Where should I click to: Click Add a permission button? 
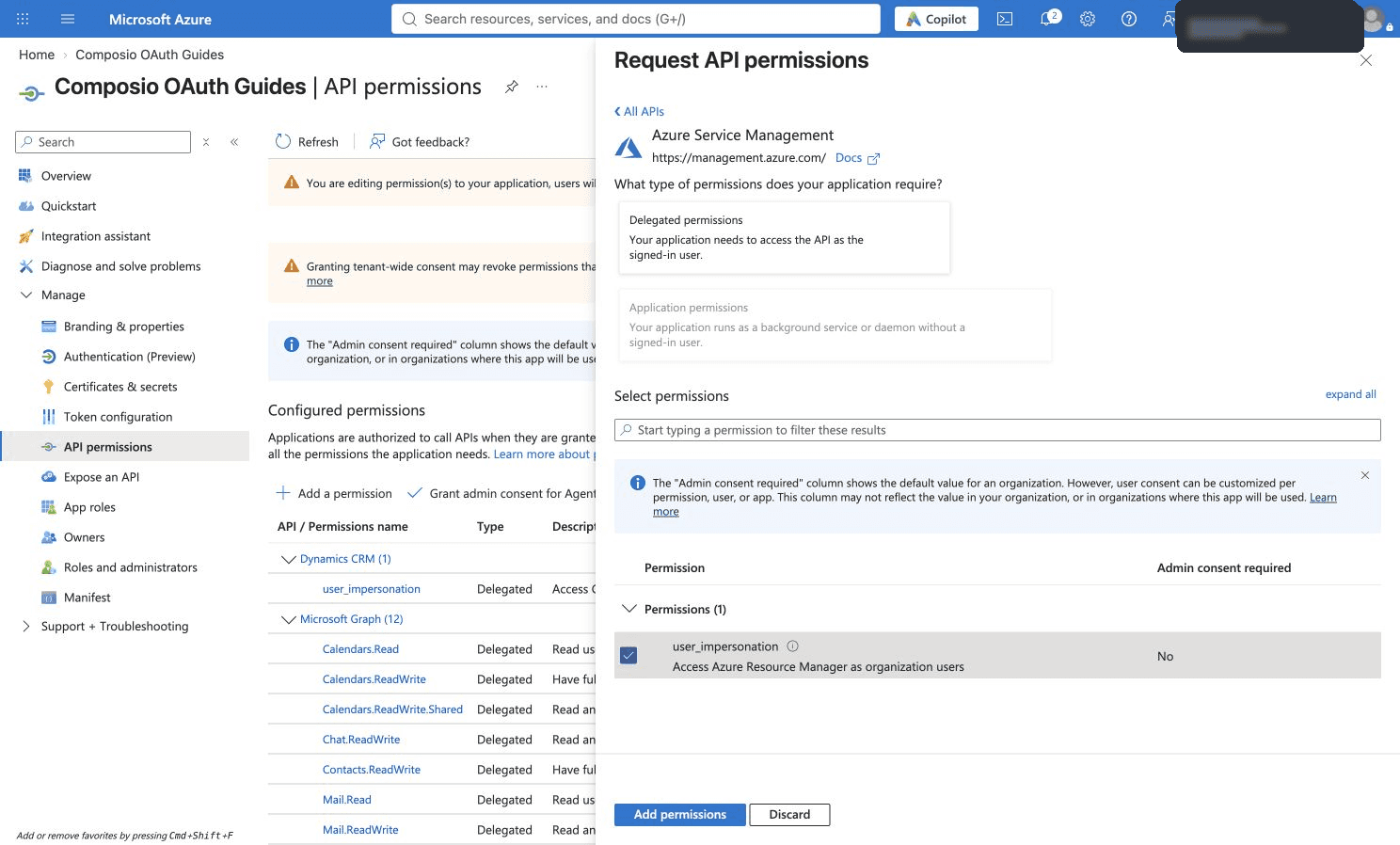tap(334, 493)
